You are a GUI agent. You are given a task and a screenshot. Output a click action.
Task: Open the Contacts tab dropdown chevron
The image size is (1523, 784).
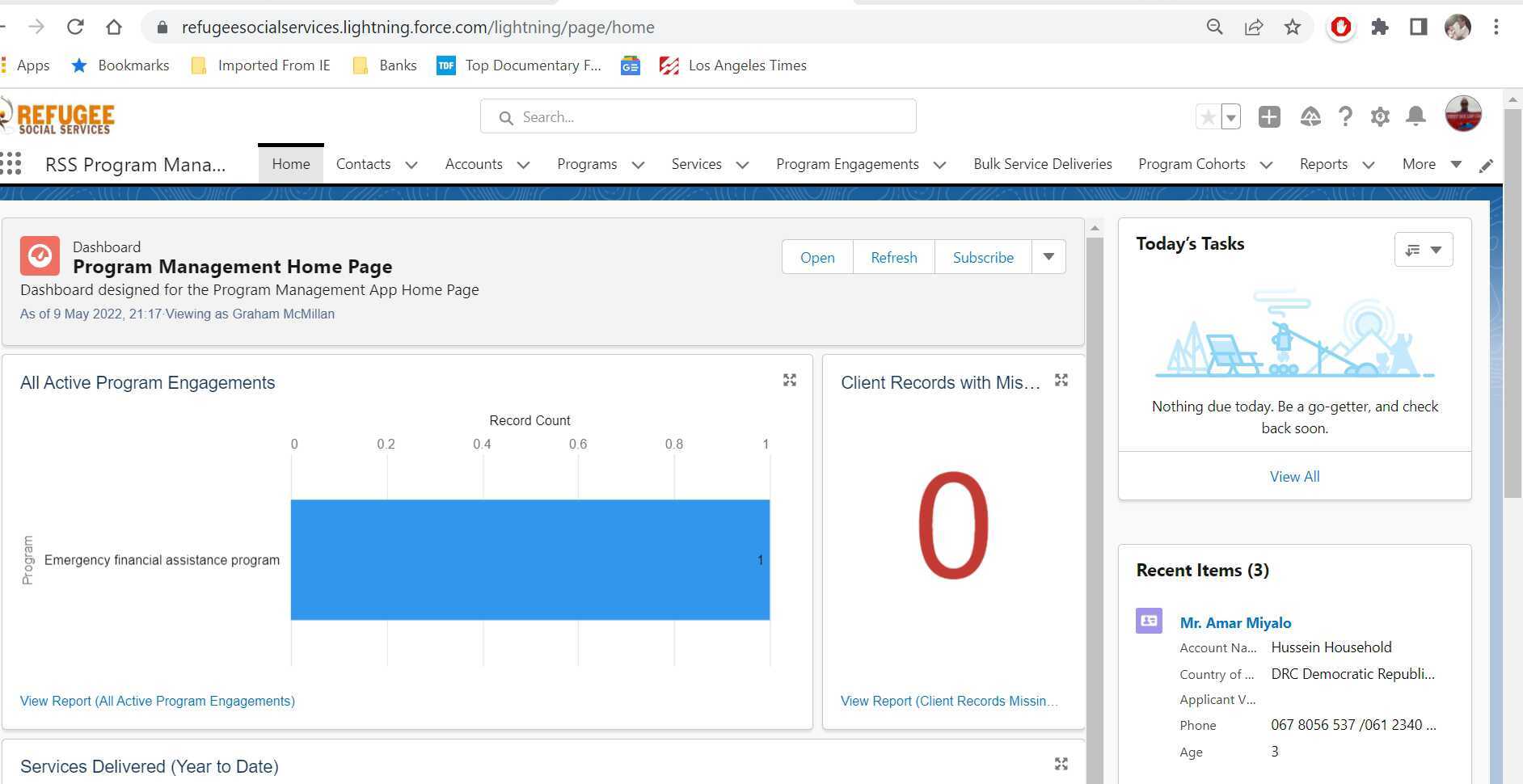[x=411, y=165]
